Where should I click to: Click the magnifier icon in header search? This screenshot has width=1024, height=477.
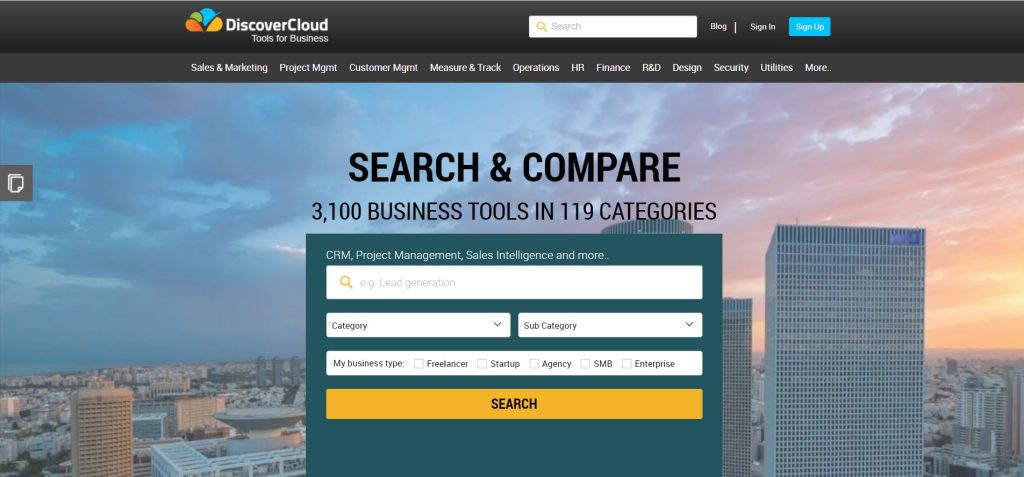pos(541,27)
